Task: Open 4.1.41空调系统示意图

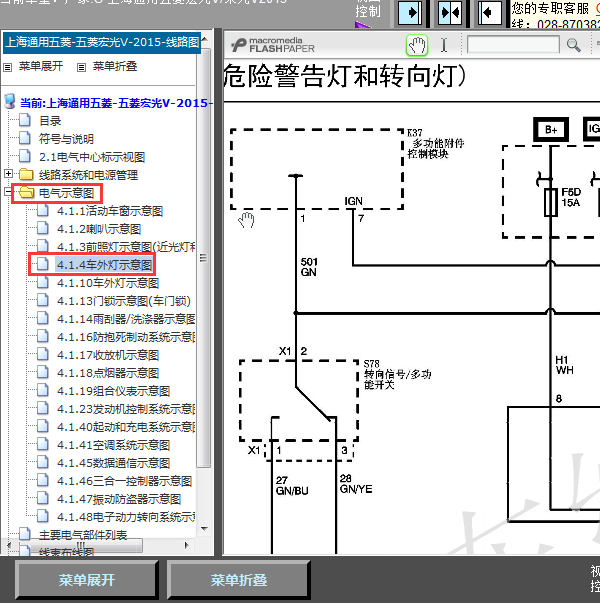Action: (113, 445)
